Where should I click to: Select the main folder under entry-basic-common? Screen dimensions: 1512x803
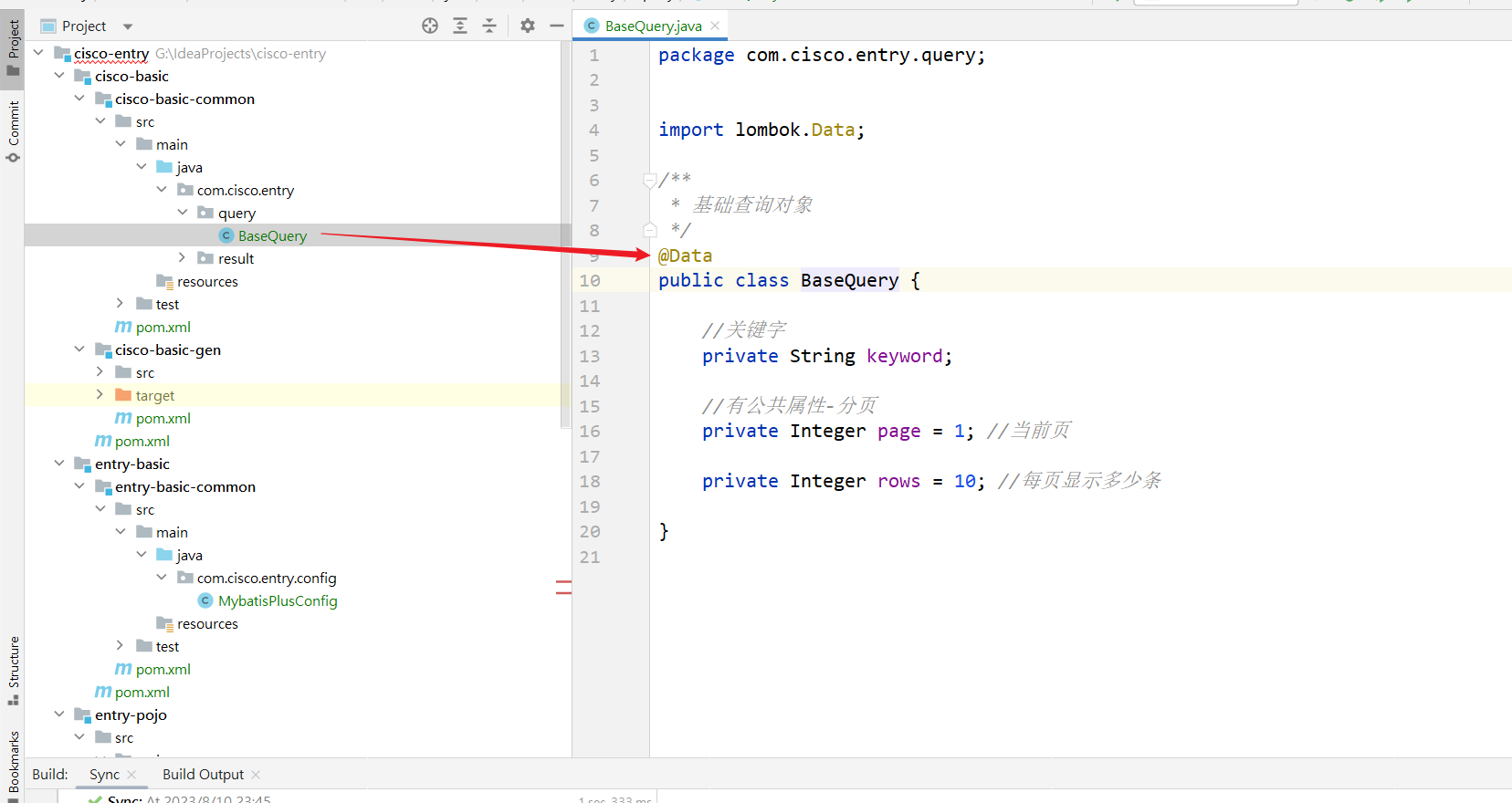(172, 532)
